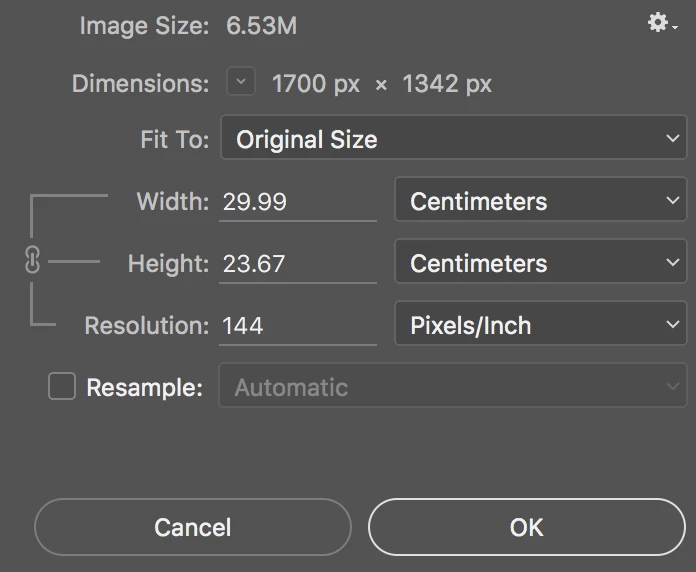Click the Image Size 6.53M readout

[261, 26]
